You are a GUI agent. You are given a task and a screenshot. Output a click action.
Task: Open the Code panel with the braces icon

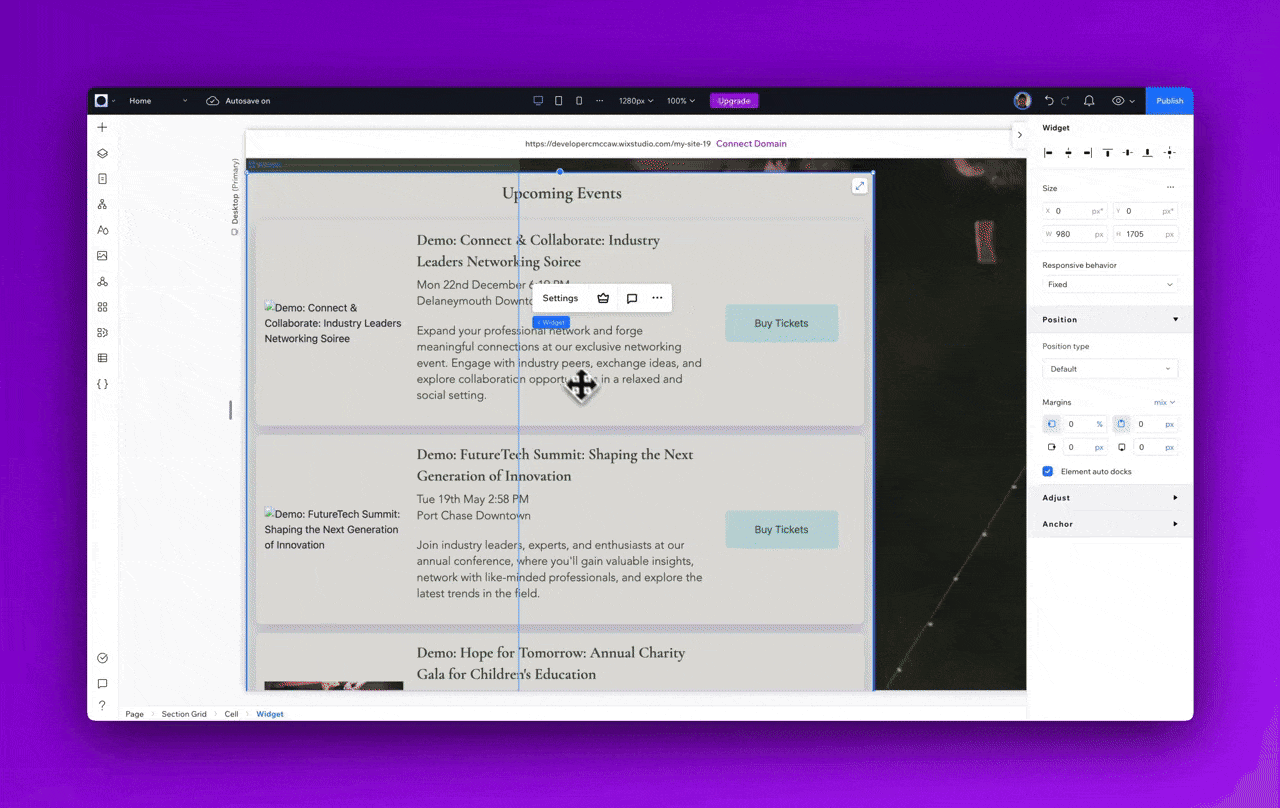point(102,383)
